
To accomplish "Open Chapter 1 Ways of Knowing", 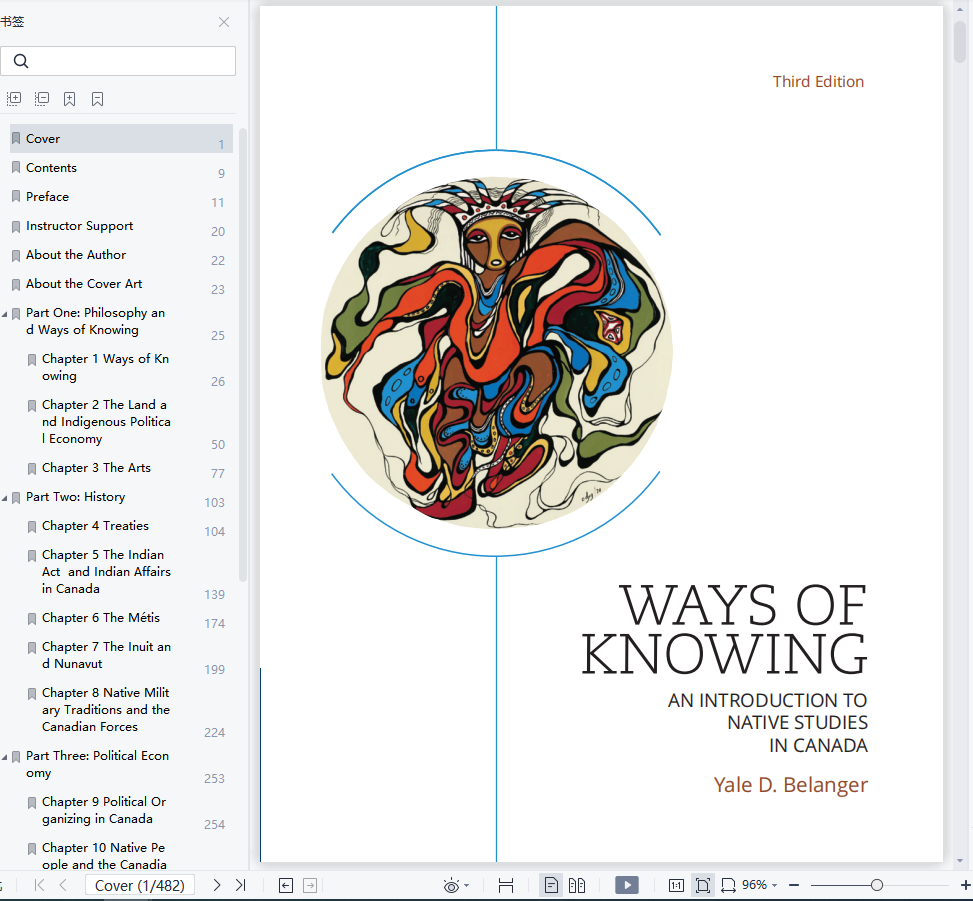I will point(105,367).
